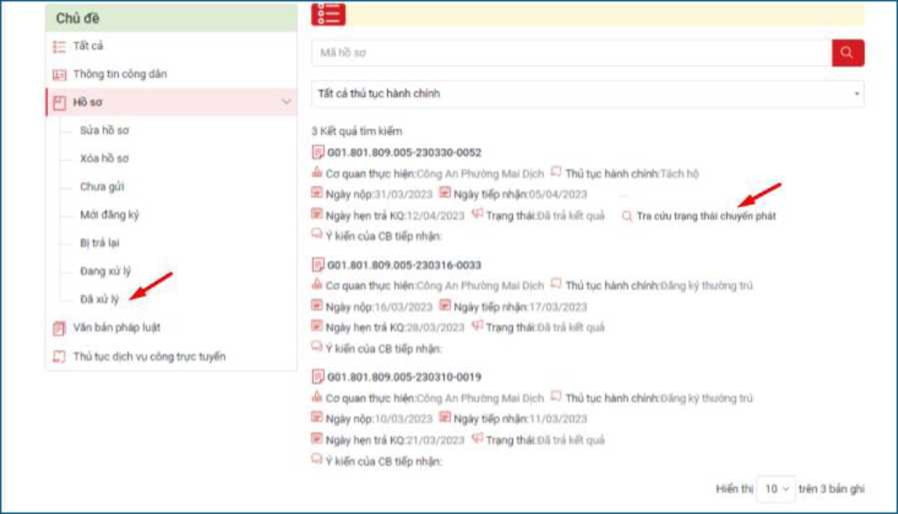Screen dimensions: 898x514
Task: Select Đã xử lý in the sidebar
Action: [x=100, y=299]
